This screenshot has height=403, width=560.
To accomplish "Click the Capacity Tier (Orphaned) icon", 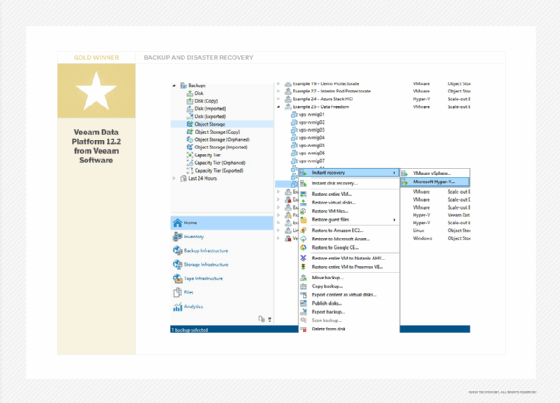I will 190,163.
